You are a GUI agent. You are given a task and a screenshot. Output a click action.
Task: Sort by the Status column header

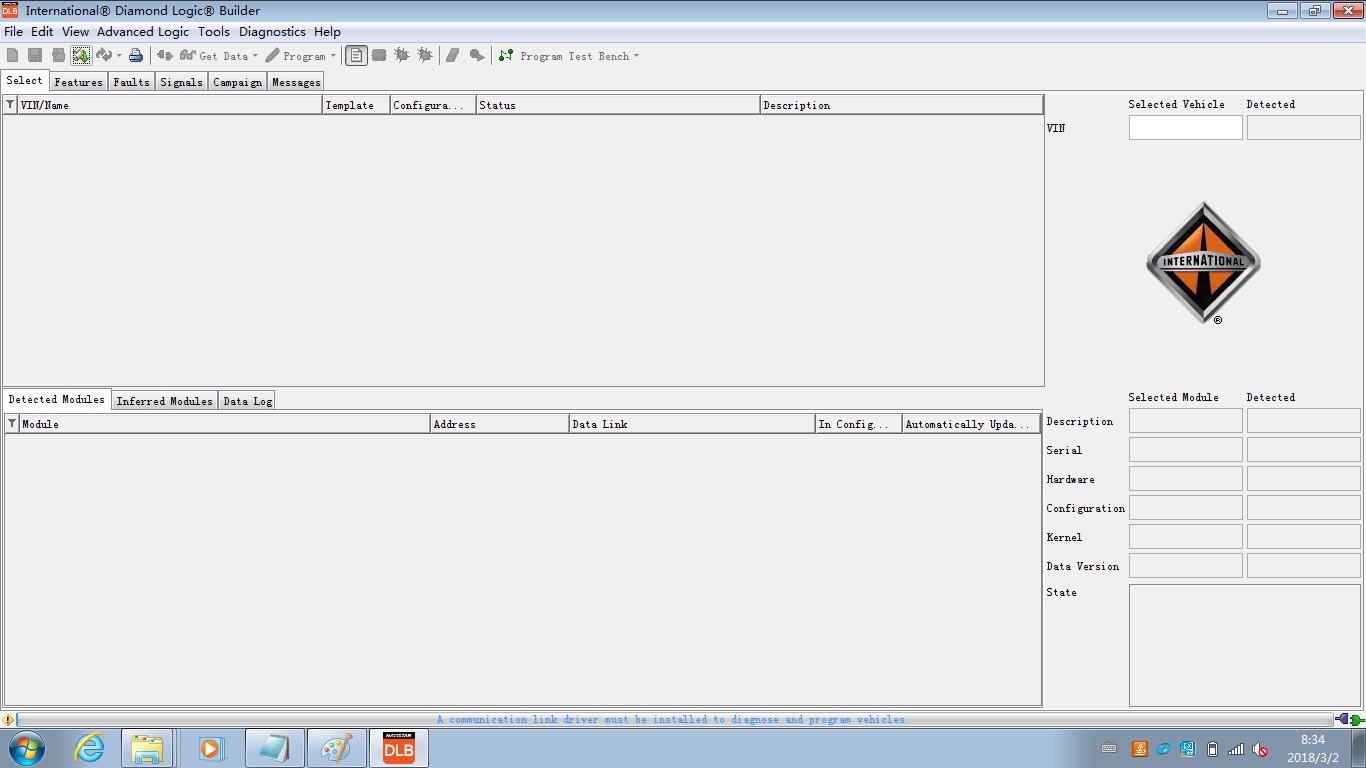[618, 105]
